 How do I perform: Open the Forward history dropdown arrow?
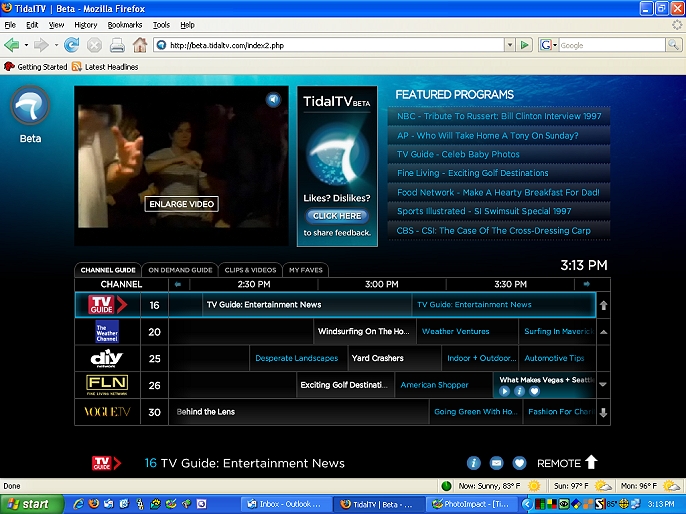tap(56, 45)
